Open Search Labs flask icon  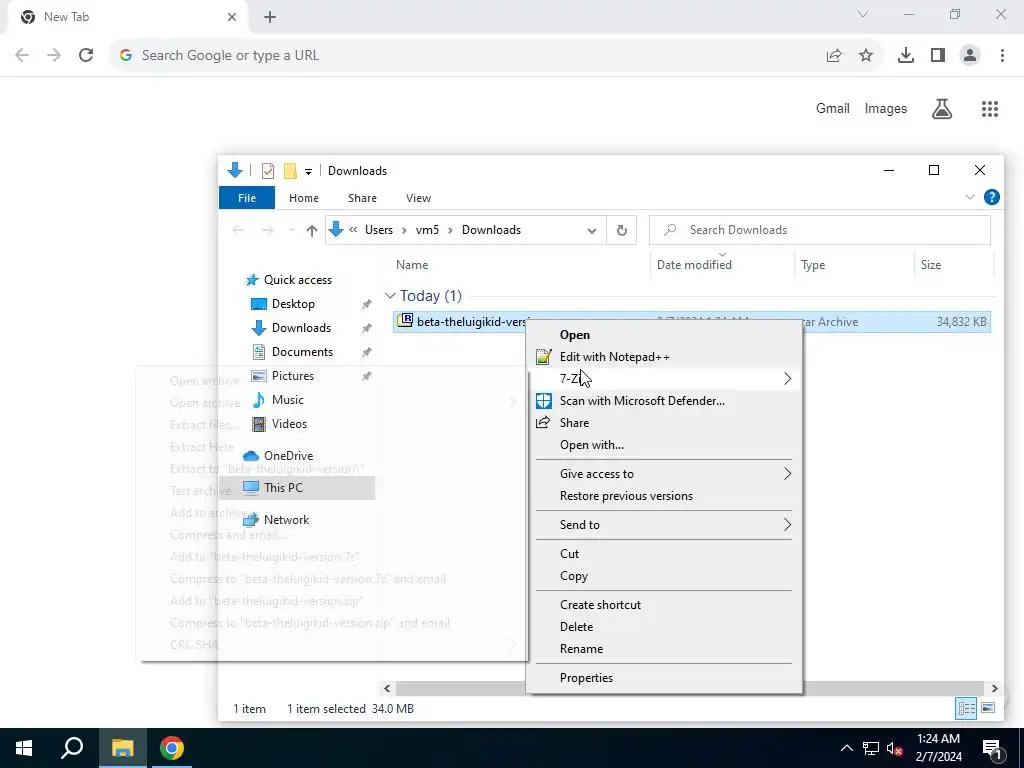[x=942, y=109]
